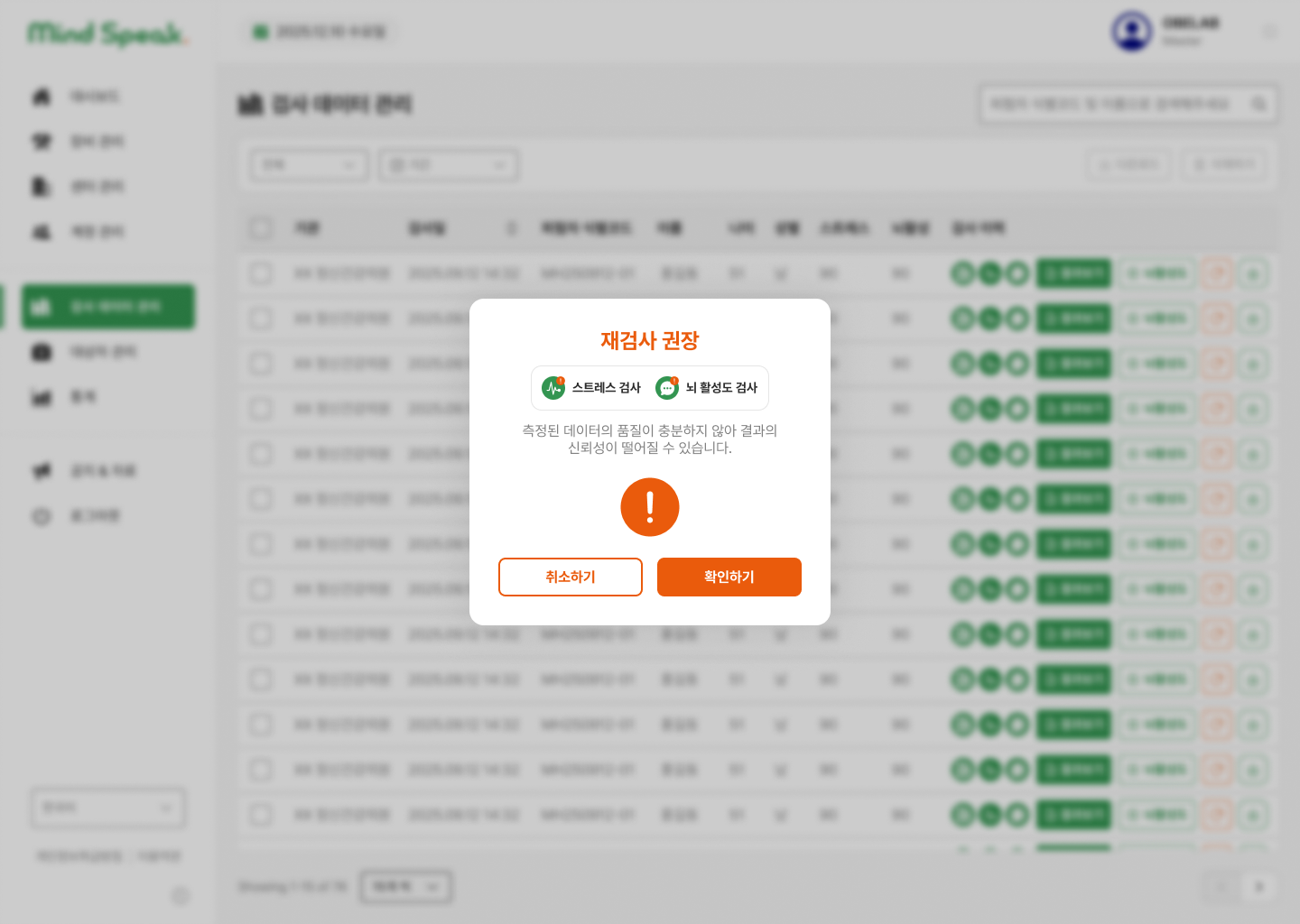Screen dimensions: 1300x924
Task: Open the user profile avatar in header
Action: (x=1132, y=32)
